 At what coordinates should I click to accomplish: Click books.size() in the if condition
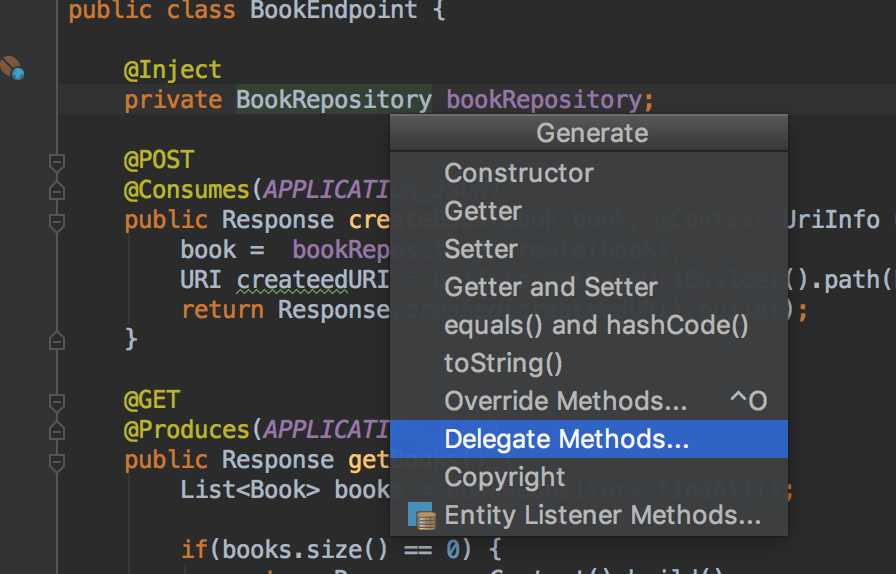[x=305, y=550]
